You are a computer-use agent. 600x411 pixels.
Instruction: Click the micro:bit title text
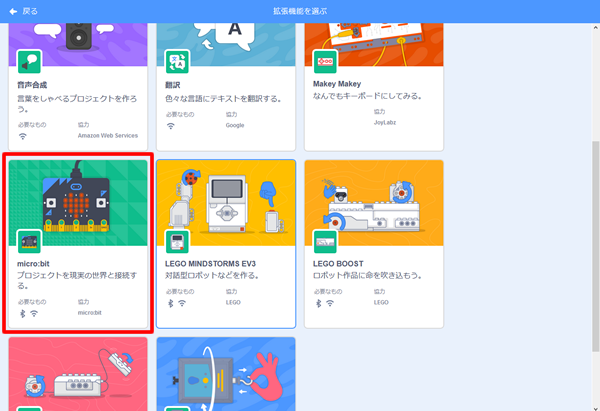[x=33, y=264]
